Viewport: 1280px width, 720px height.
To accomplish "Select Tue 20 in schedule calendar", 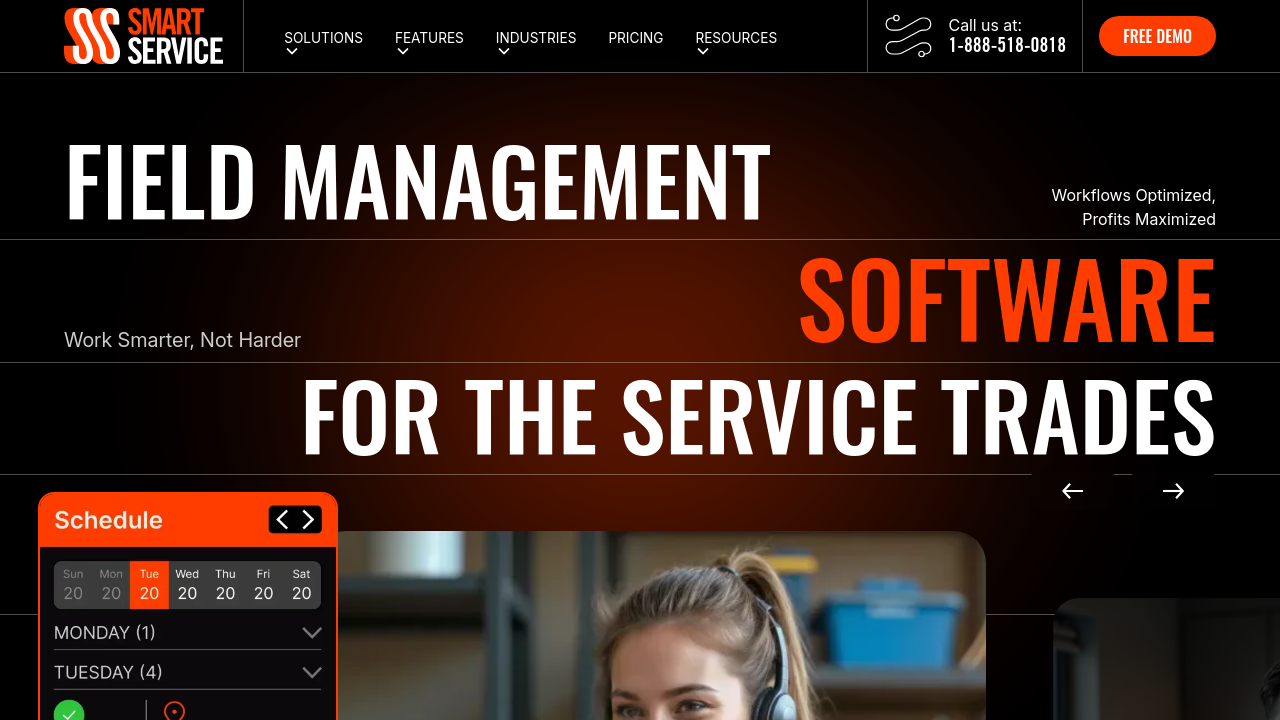I will coord(149,585).
